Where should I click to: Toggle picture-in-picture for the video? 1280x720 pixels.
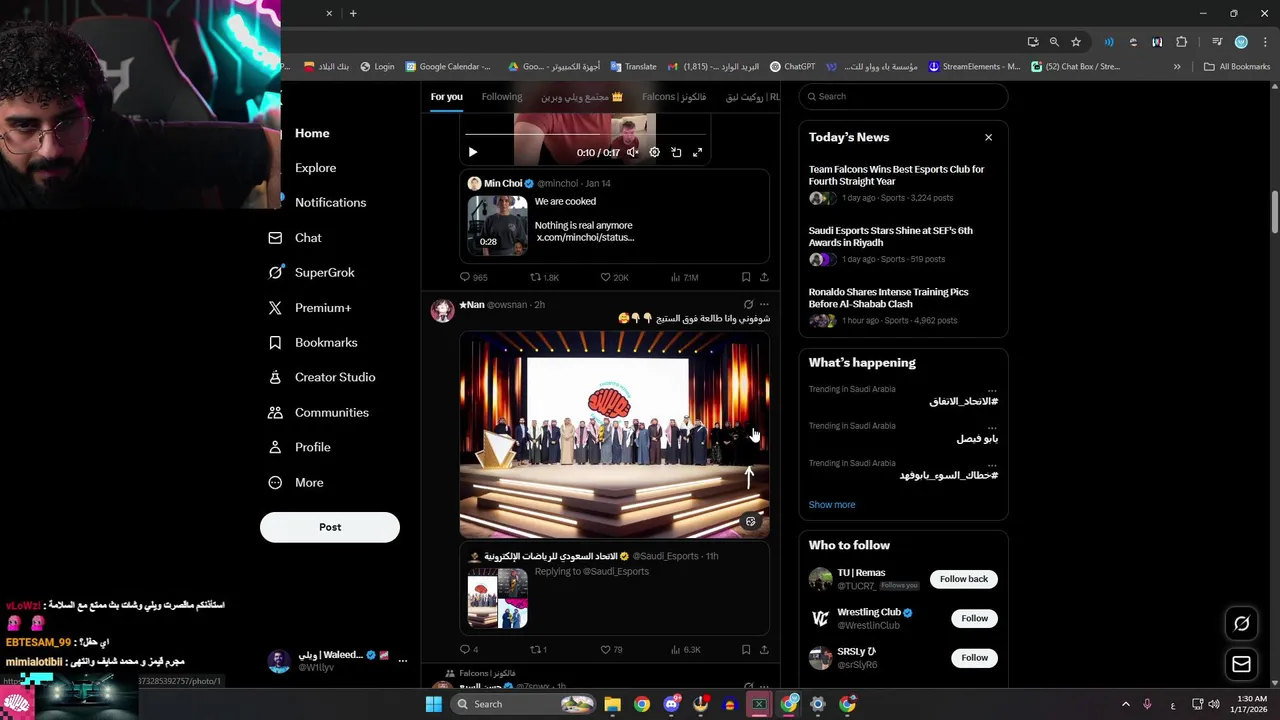(x=676, y=153)
